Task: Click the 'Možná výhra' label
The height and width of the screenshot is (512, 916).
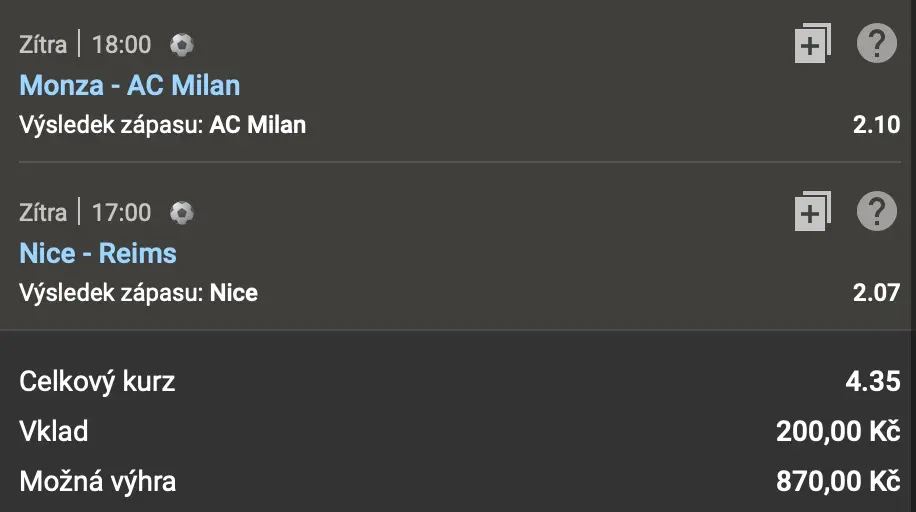Action: click(98, 481)
